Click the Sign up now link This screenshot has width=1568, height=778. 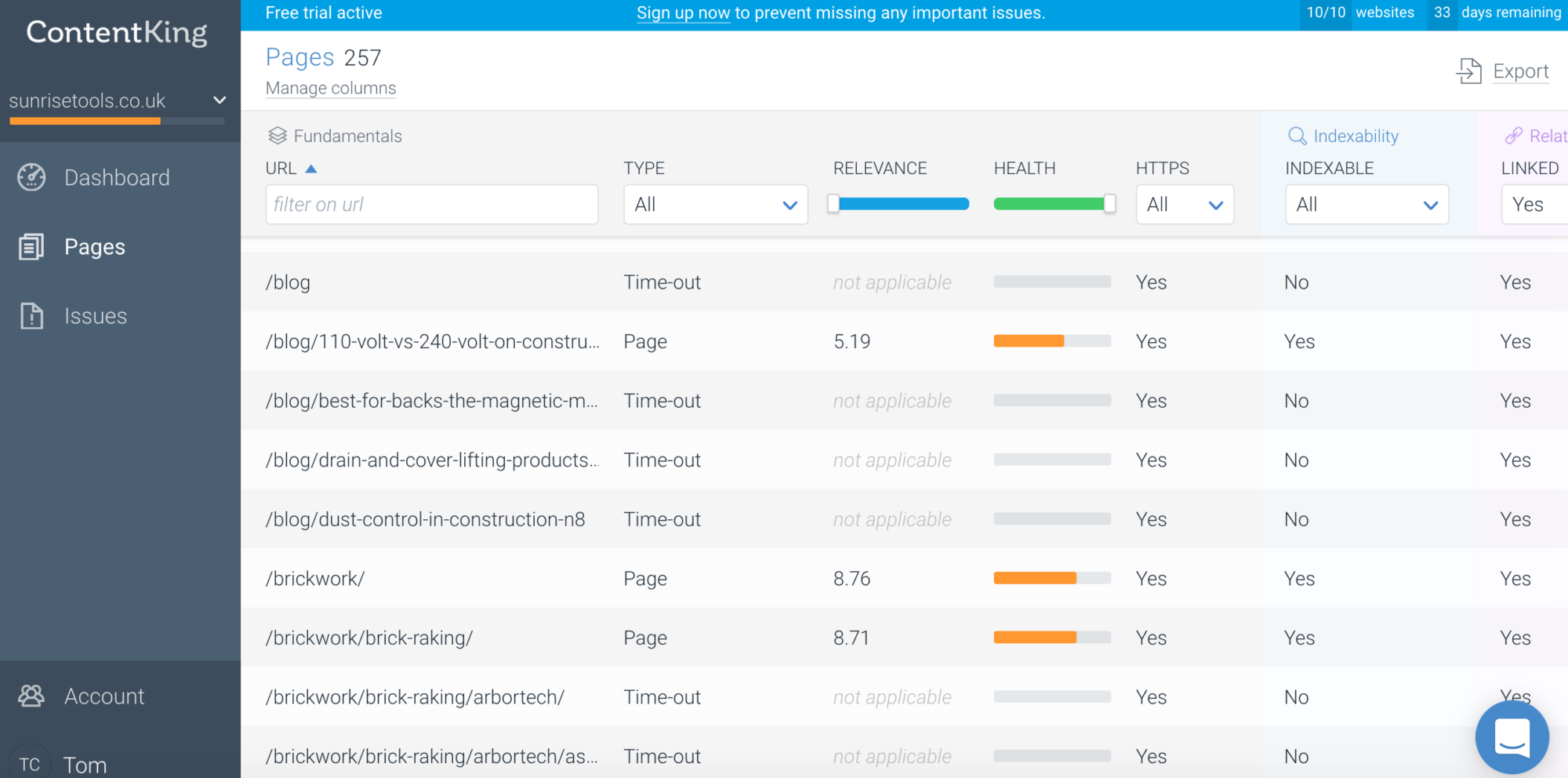(x=683, y=13)
